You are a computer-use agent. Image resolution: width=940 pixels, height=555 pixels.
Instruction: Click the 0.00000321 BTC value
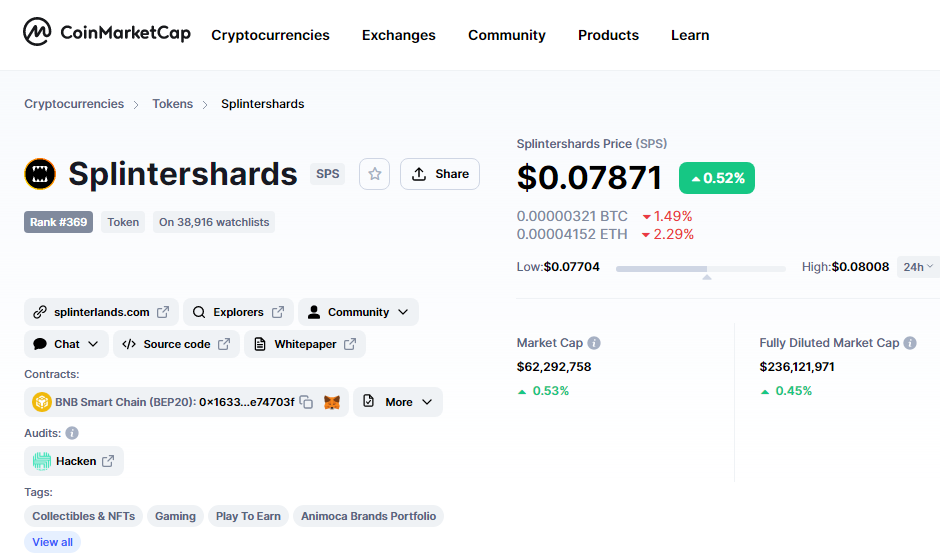pos(572,216)
